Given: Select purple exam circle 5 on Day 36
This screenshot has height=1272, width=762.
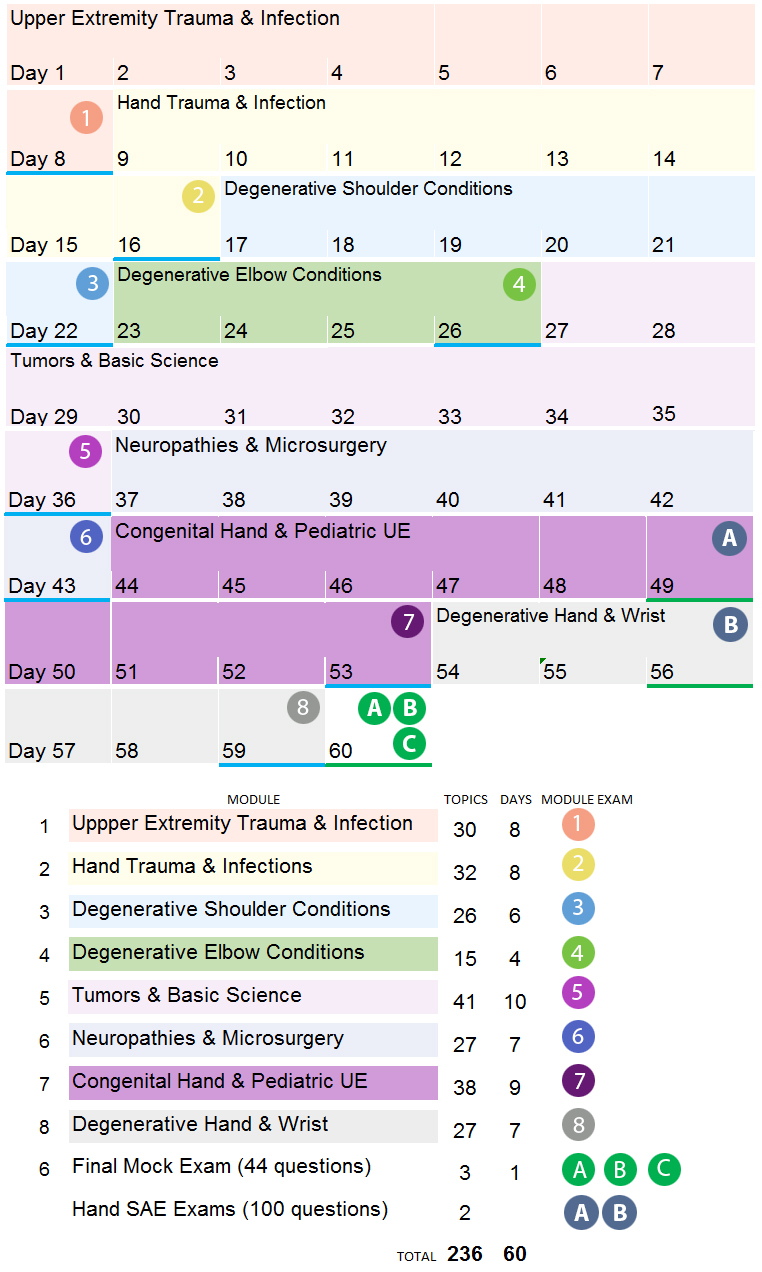Looking at the screenshot, I should 85,452.
